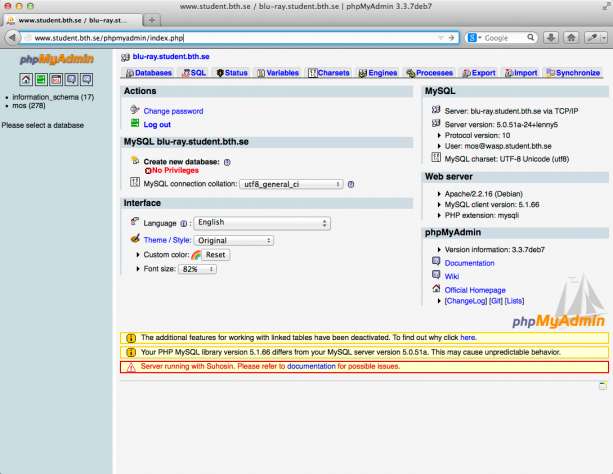This screenshot has width=613, height=474.
Task: Open MySQL connection collation dropdown
Action: point(291,184)
